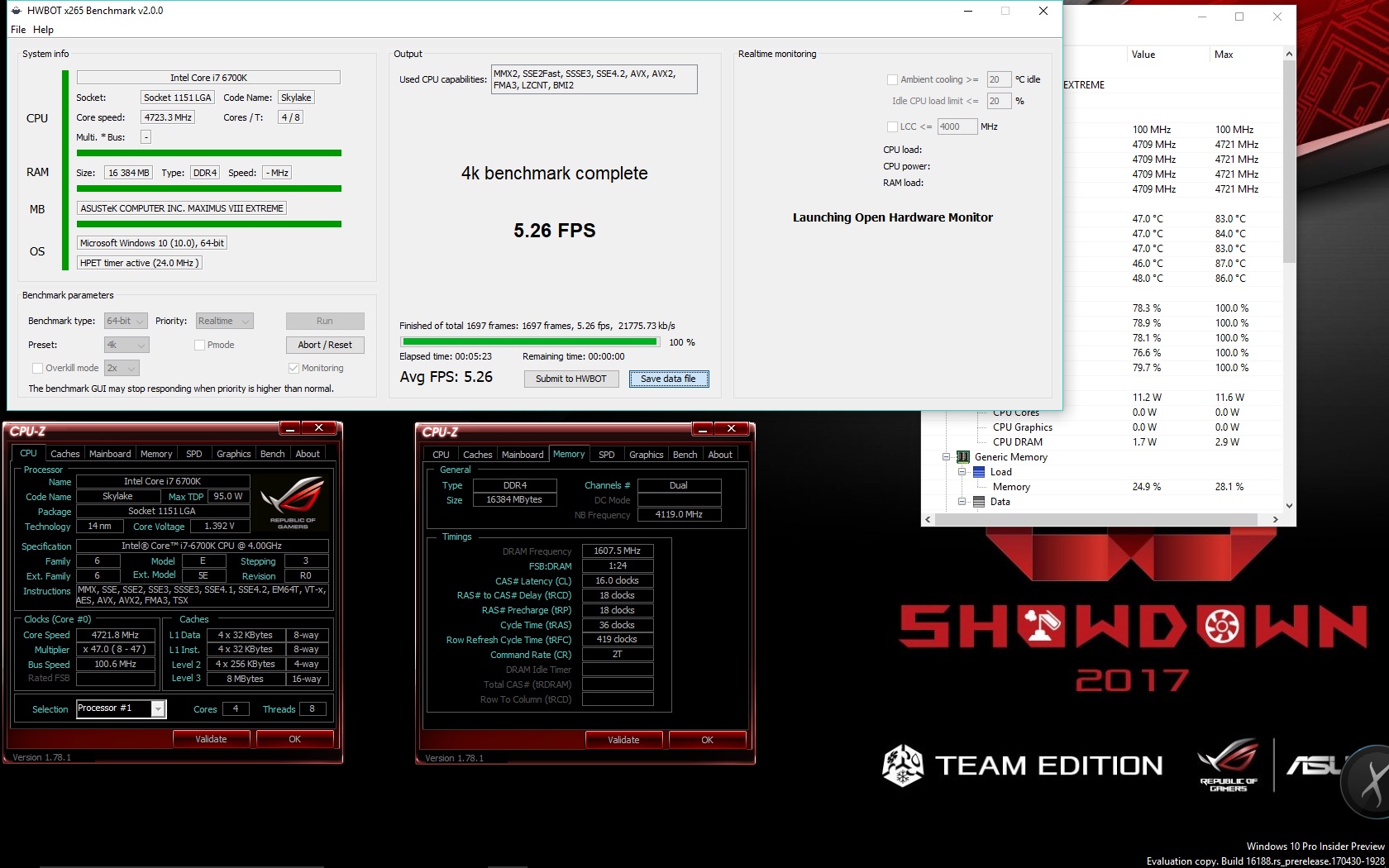This screenshot has height=868, width=1389.
Task: Click OK in left CPU-Z window
Action: [295, 739]
